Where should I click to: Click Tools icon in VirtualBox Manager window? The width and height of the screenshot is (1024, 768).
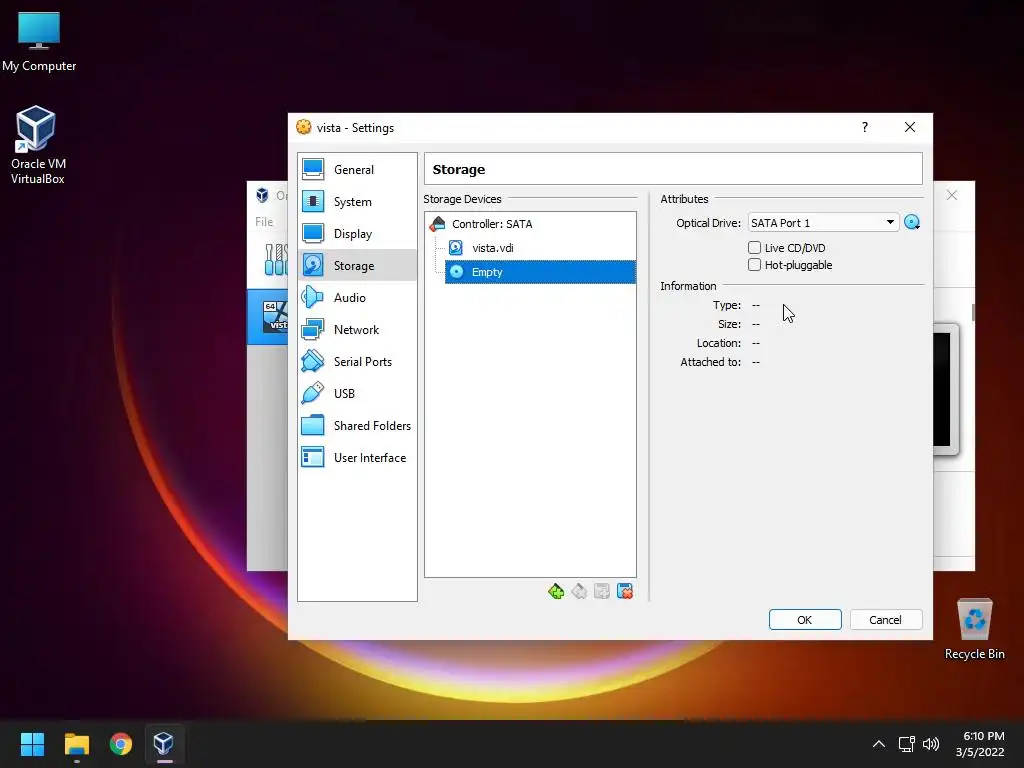tap(274, 260)
